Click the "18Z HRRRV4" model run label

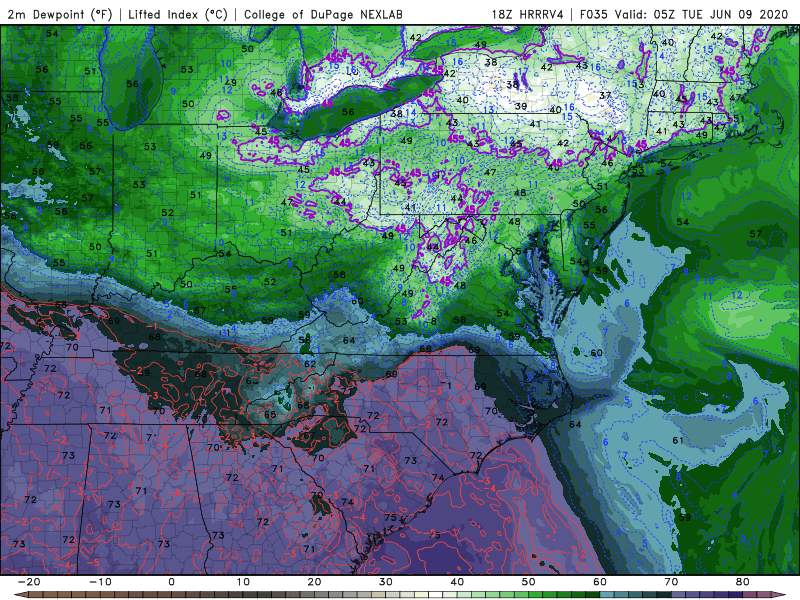527,14
